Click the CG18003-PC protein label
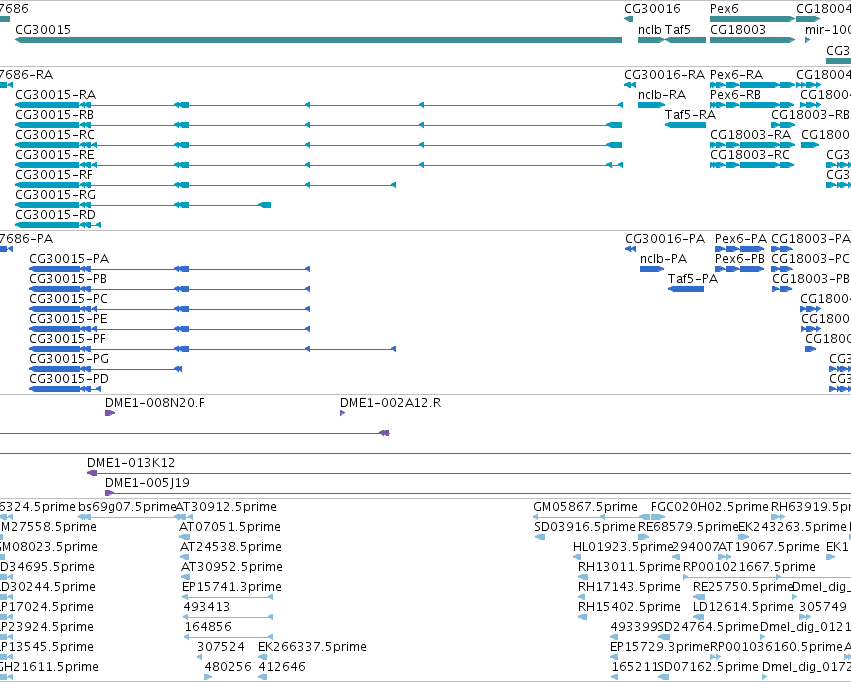851x682 pixels. 810,259
